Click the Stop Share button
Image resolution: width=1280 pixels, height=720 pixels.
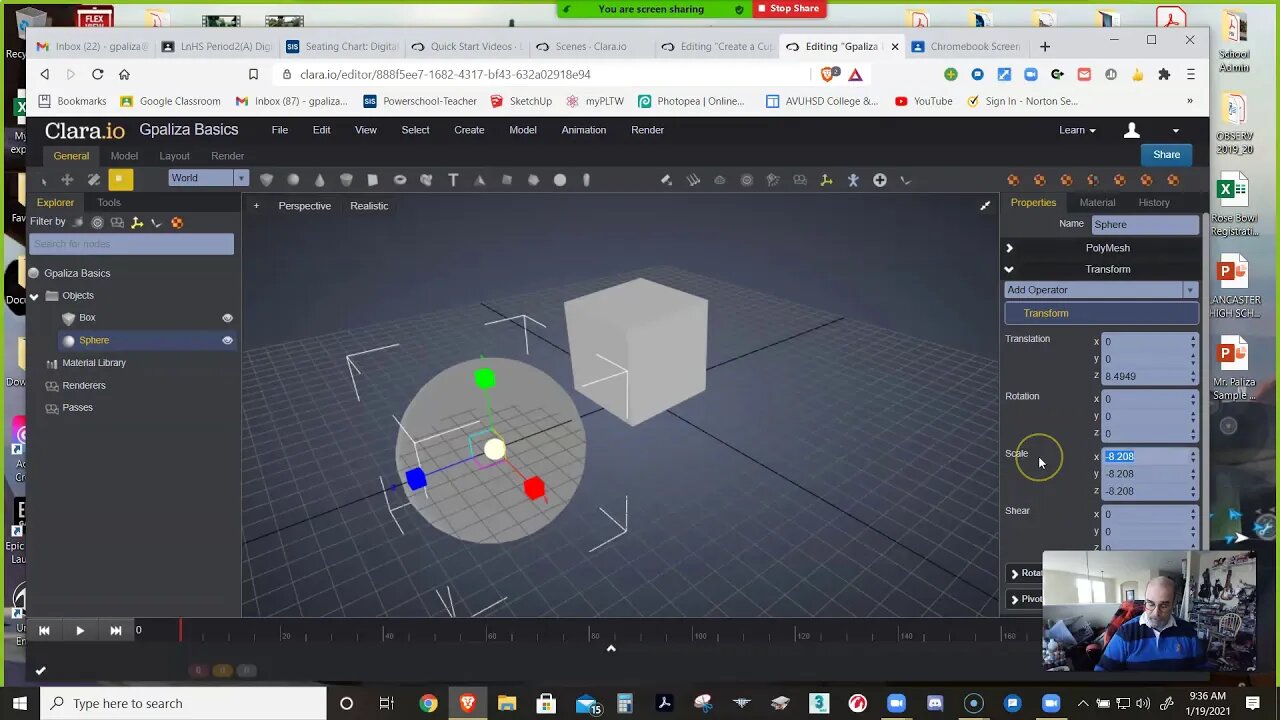click(789, 8)
